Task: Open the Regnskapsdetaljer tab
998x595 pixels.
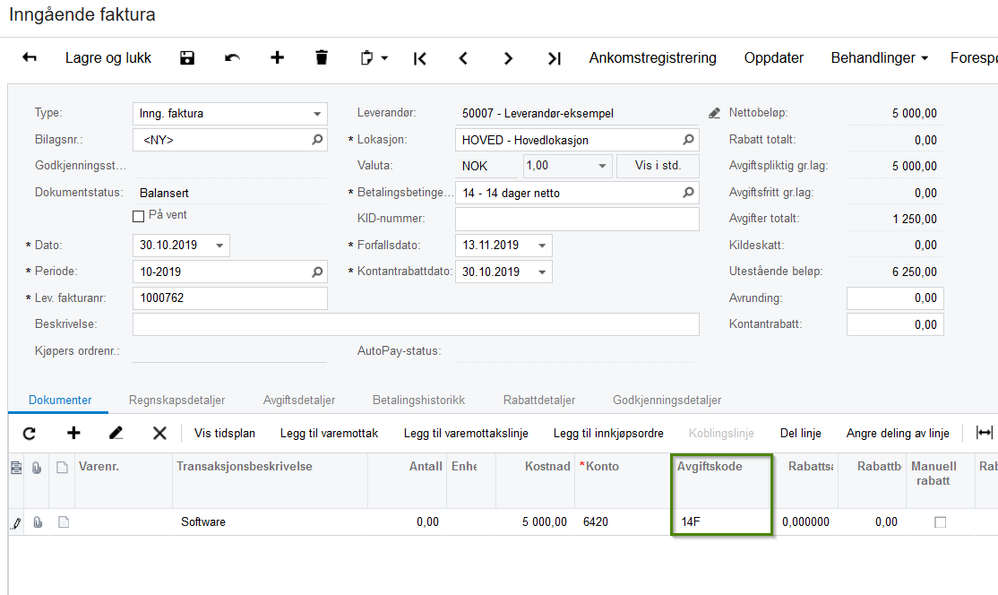Action: [177, 400]
